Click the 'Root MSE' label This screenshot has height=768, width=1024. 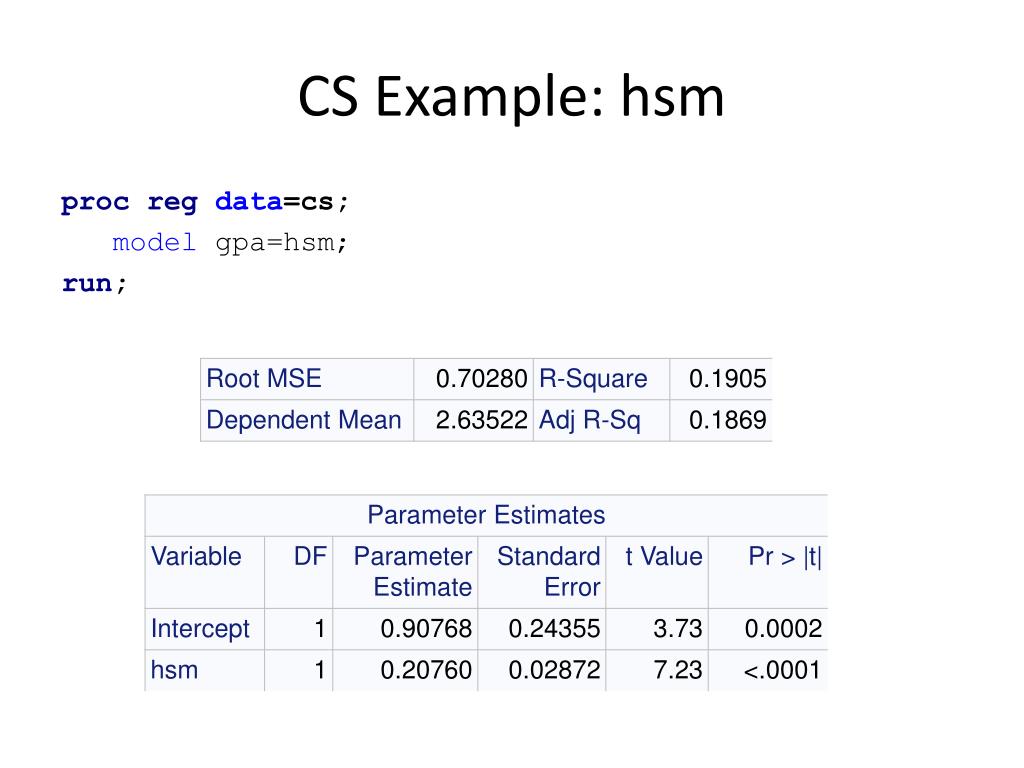(264, 378)
